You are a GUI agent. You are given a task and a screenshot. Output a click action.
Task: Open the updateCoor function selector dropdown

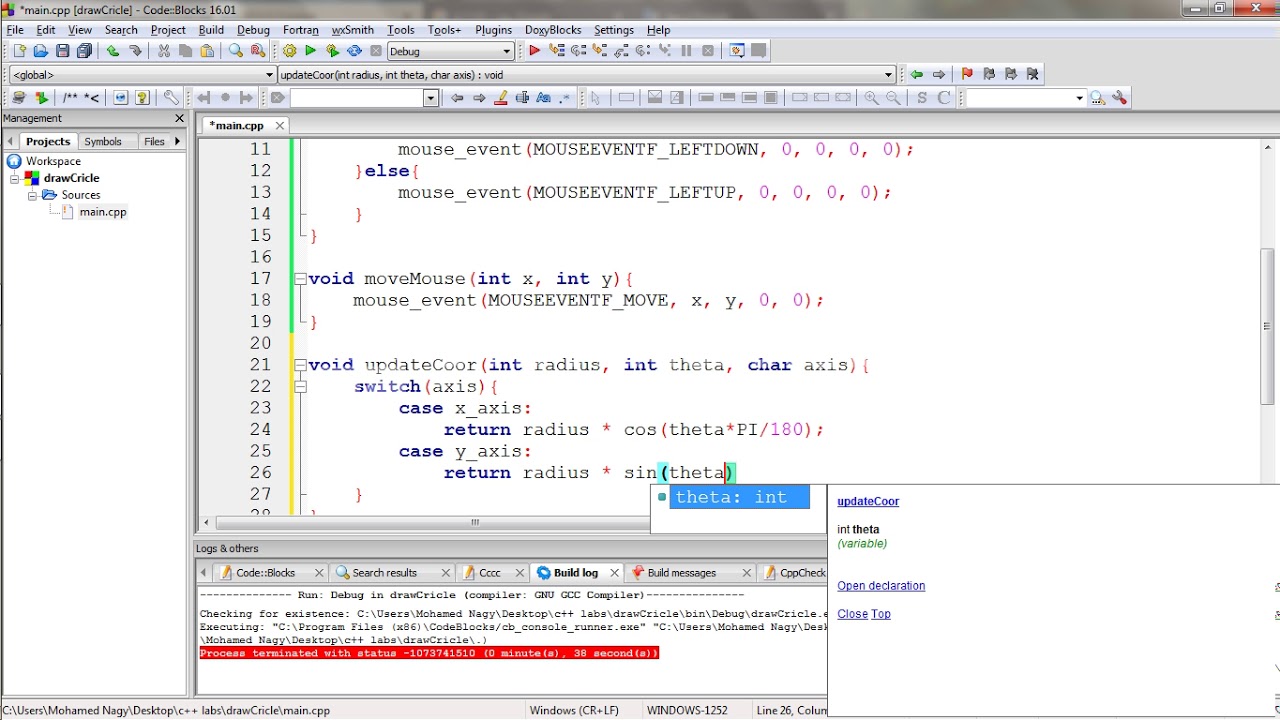[888, 75]
